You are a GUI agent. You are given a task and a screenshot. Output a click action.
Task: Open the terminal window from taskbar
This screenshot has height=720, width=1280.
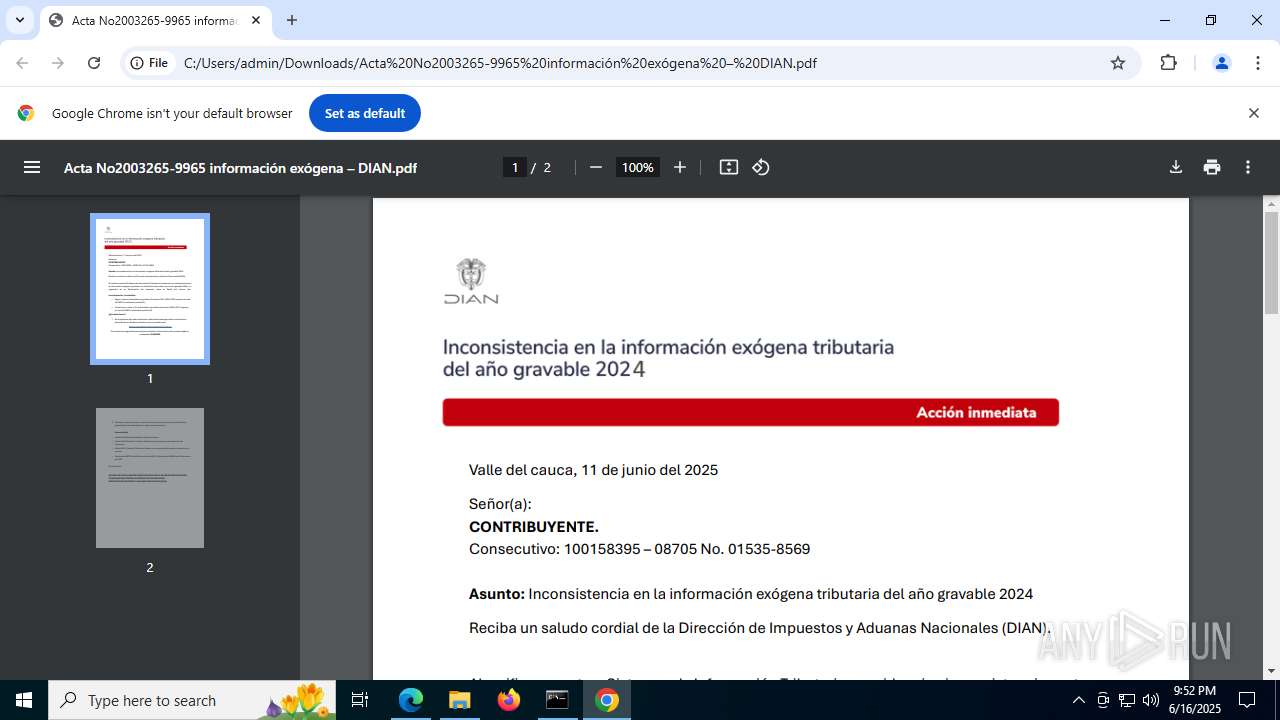557,700
